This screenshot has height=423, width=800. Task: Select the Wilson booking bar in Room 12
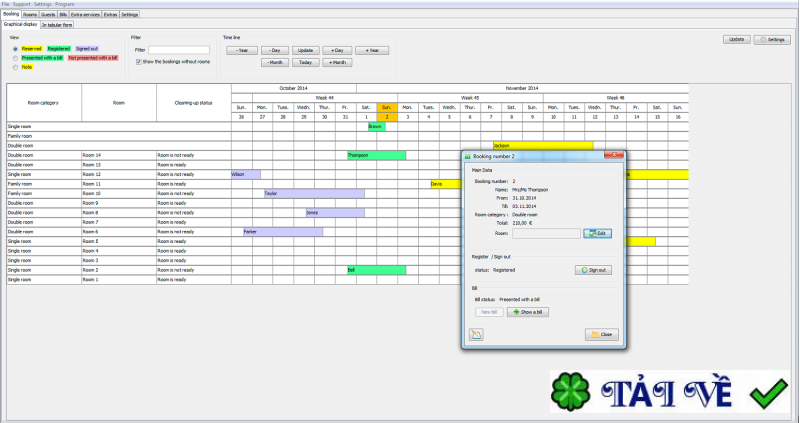click(246, 175)
